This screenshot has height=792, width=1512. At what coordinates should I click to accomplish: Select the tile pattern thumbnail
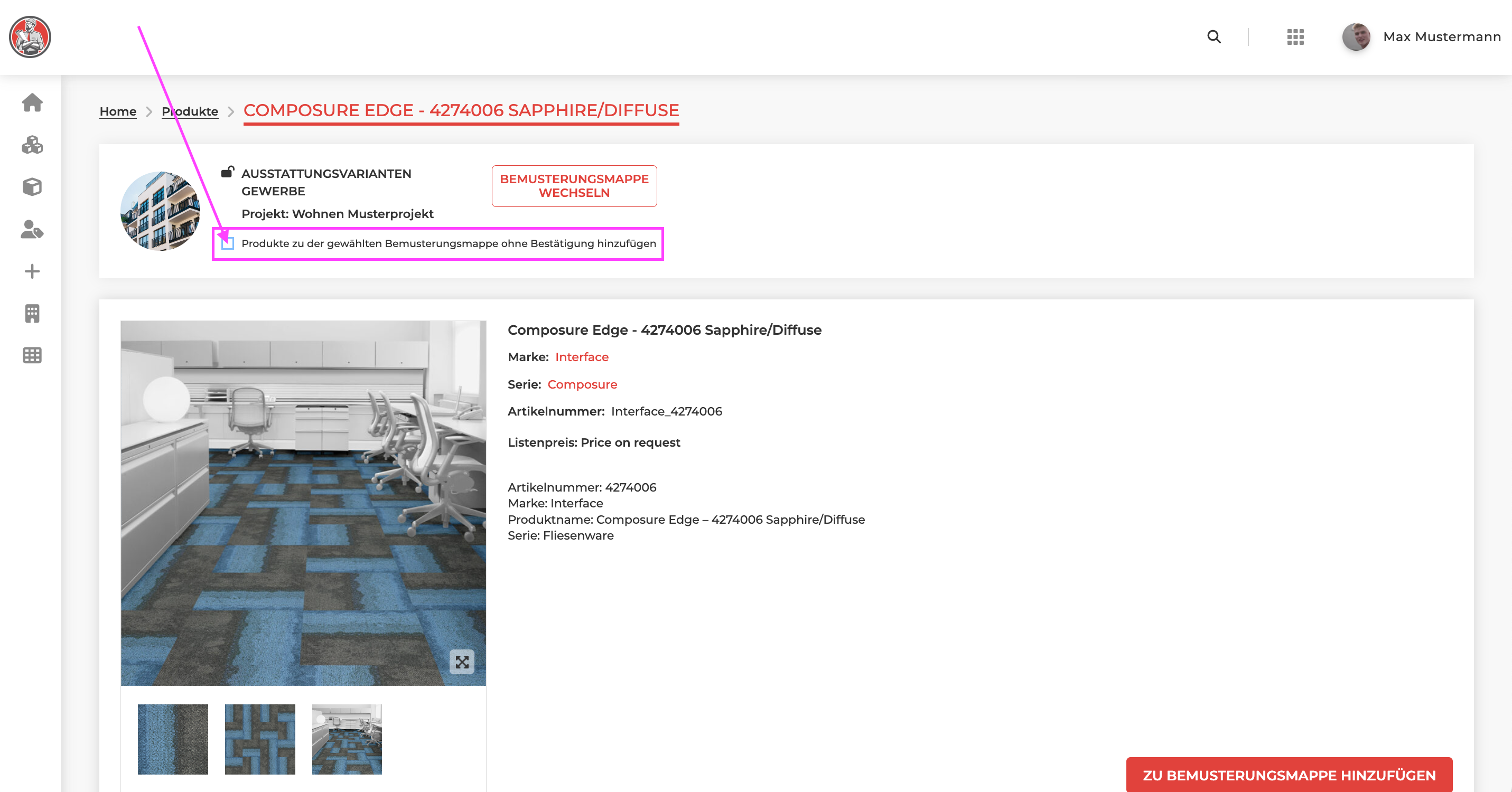coord(260,739)
